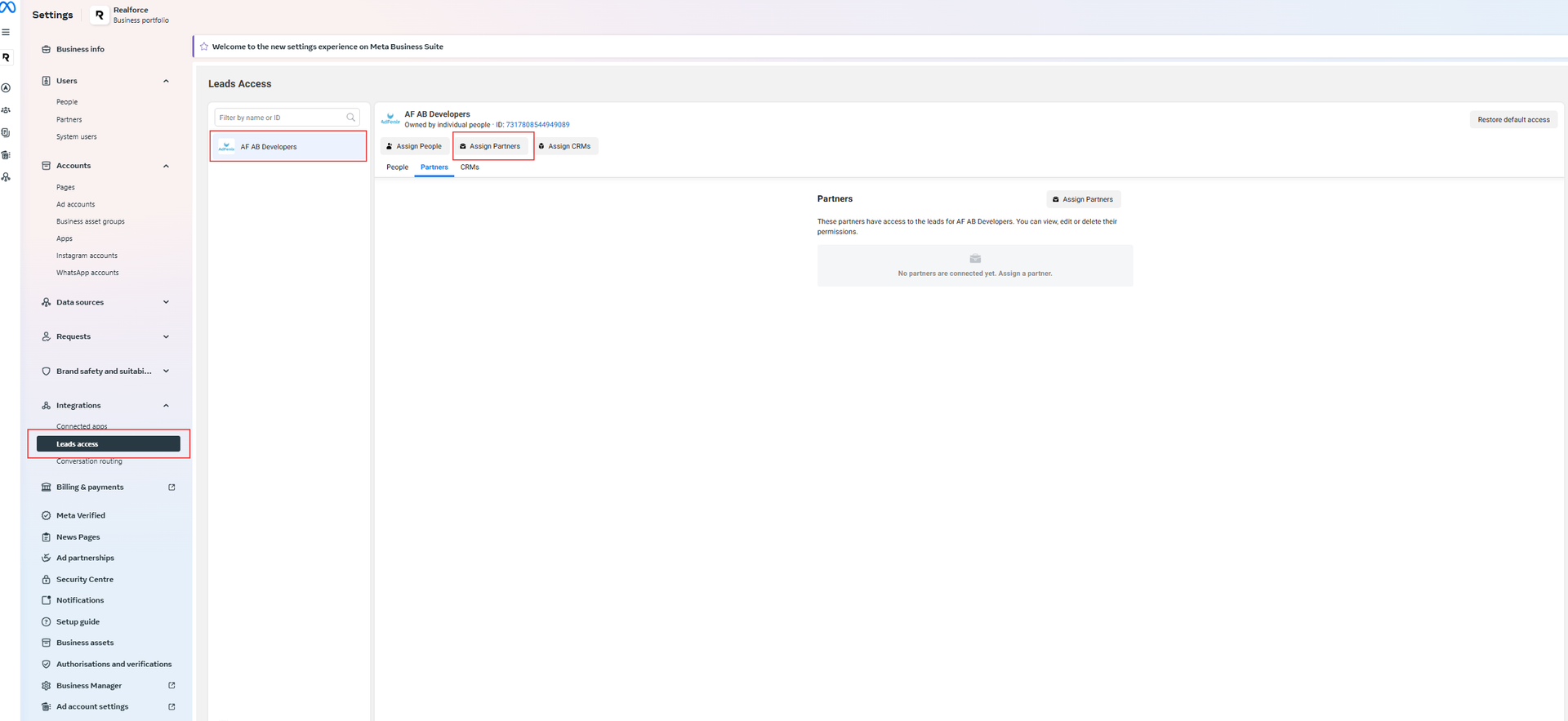Select the Partners tab beside People tab
Viewport: 1568px width, 721px height.
point(434,167)
